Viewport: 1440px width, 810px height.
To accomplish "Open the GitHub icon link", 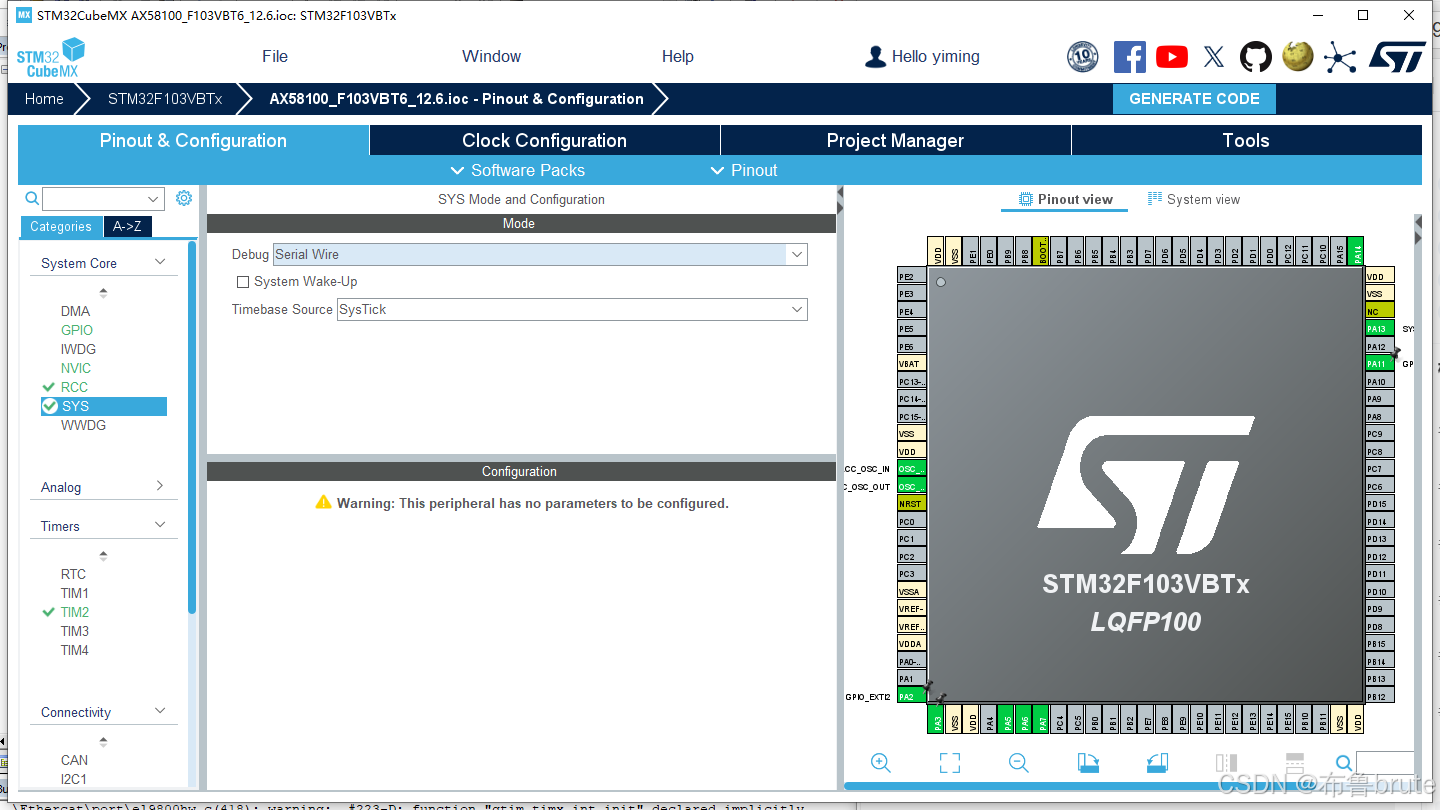I will click(x=1256, y=57).
